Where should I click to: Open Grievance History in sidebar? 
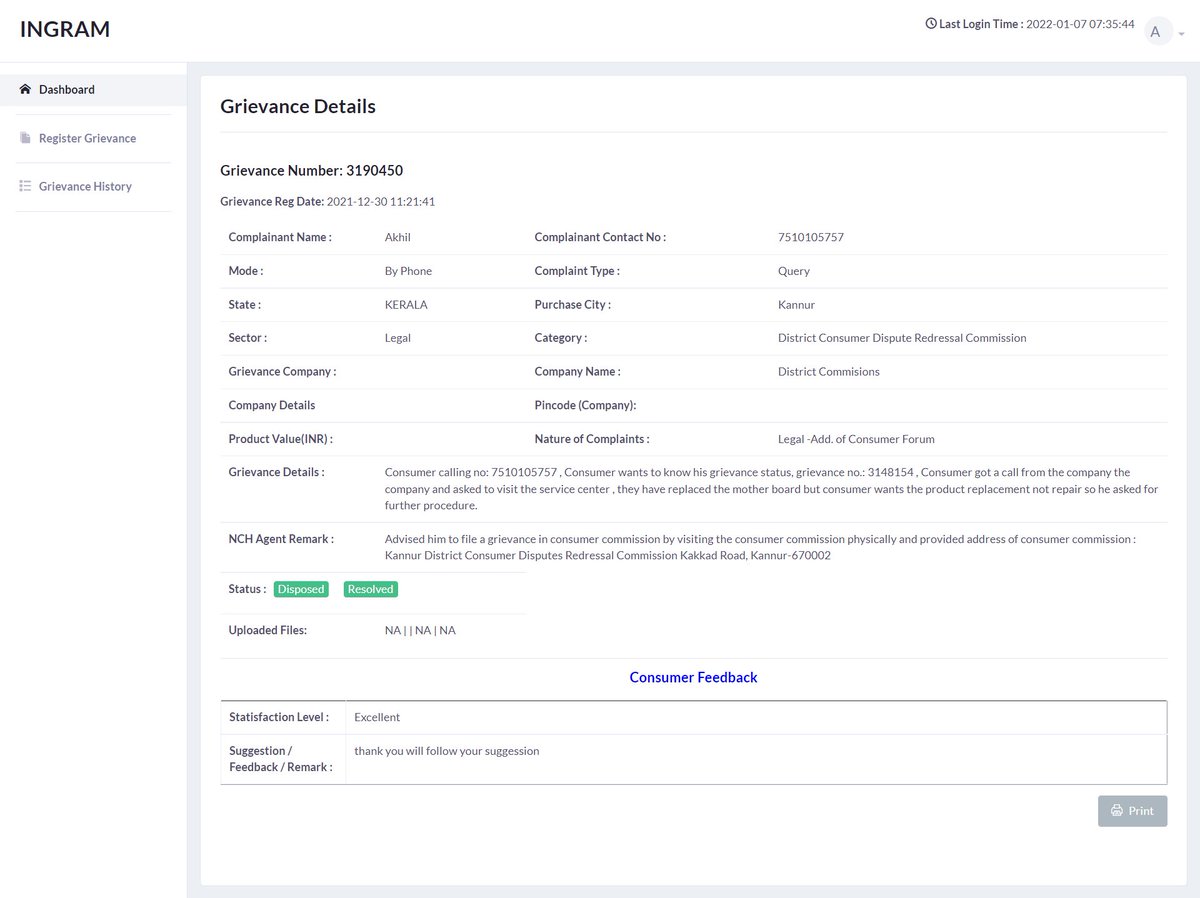(85, 186)
